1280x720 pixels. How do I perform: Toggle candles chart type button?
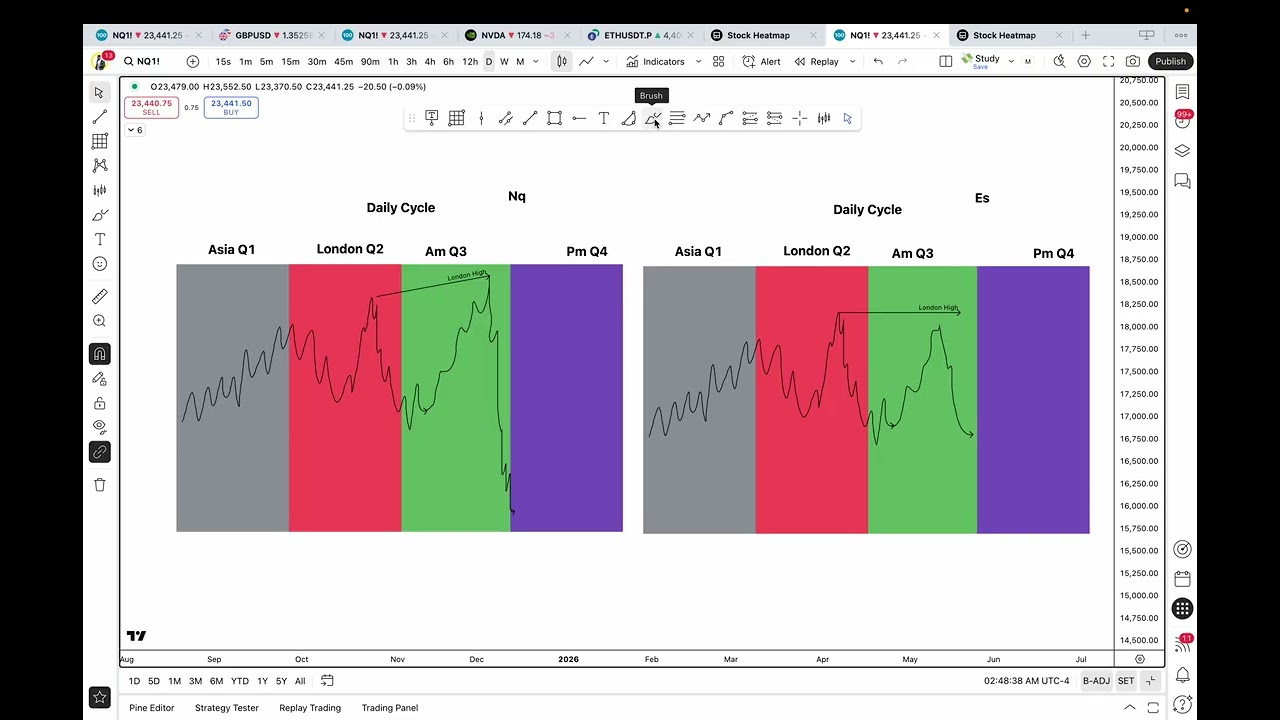pos(561,61)
